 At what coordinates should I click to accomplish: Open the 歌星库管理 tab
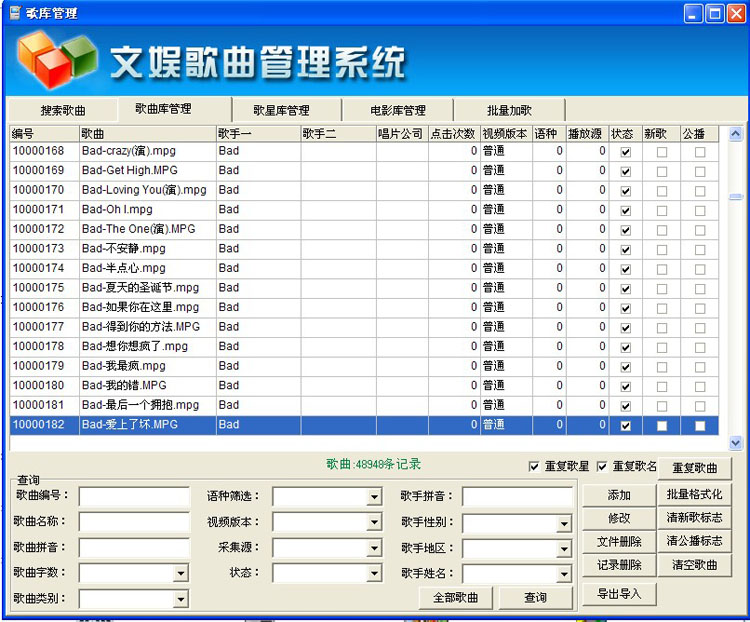pyautogui.click(x=281, y=111)
